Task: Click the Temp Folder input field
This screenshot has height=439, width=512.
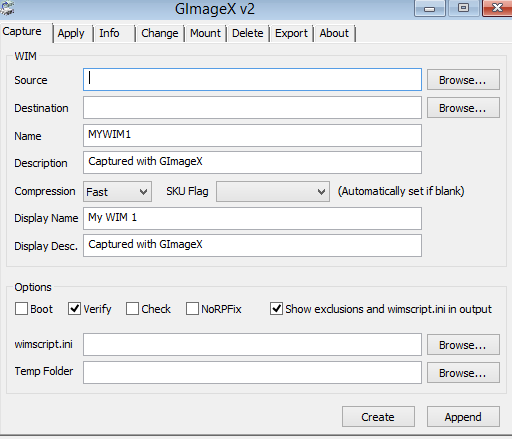Action: tap(252, 372)
